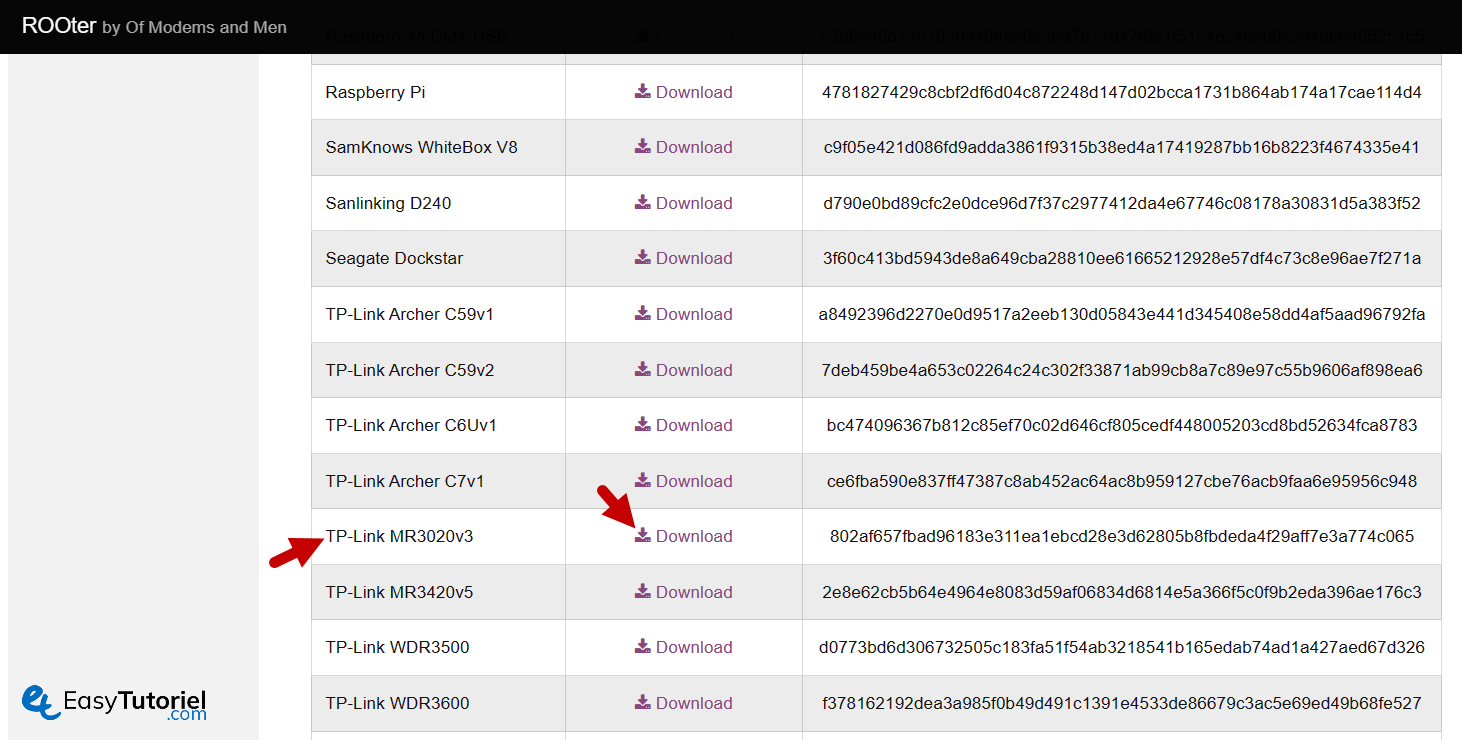Viewport: 1462px width, 740px height.
Task: Click the 'by Of Modems and Men' tagline
Action: [195, 27]
